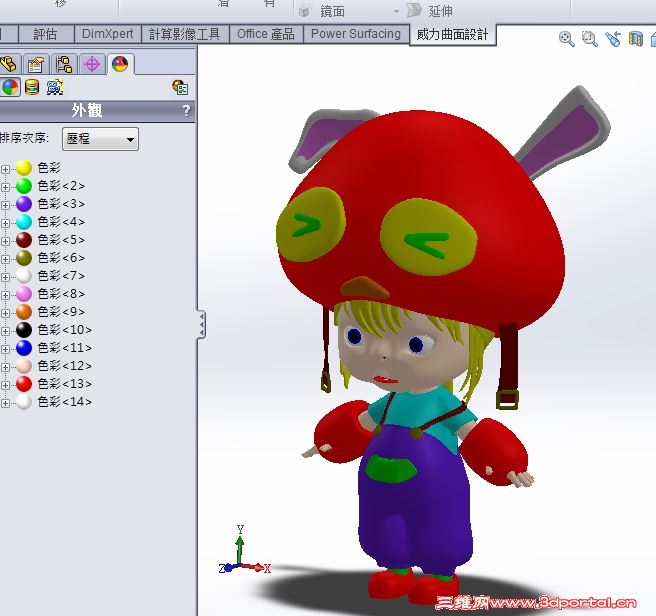Image resolution: width=656 pixels, height=616 pixels.
Task: Click the purple overalls on the model
Action: (x=414, y=502)
